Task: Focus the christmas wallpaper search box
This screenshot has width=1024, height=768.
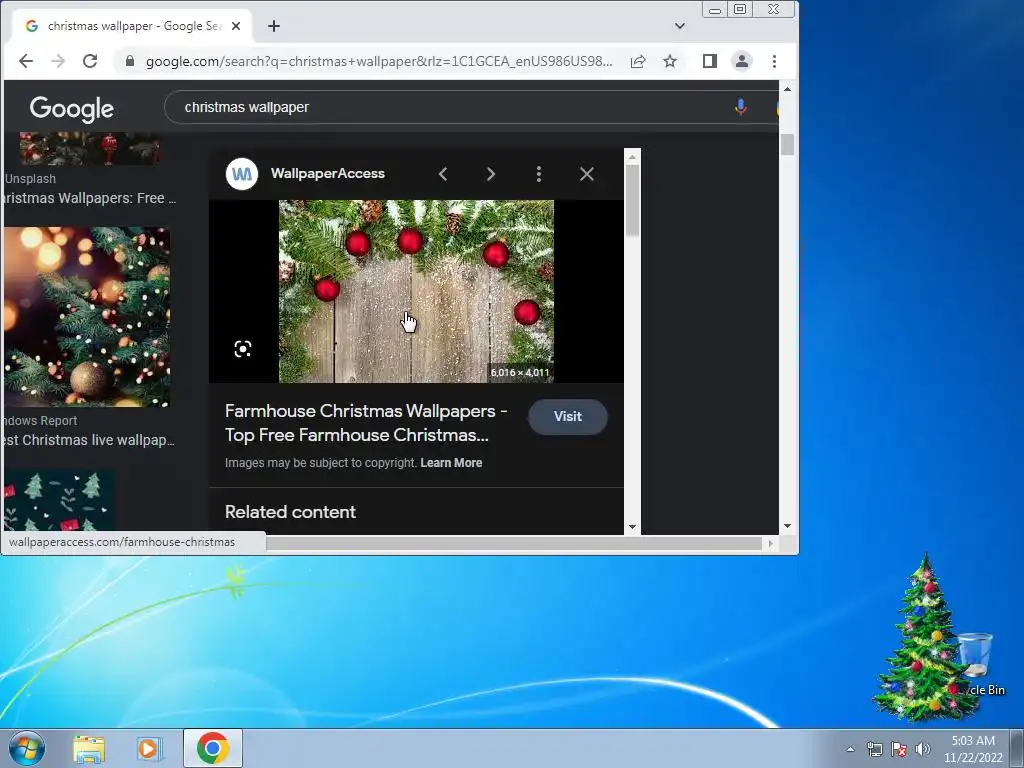Action: (451, 107)
